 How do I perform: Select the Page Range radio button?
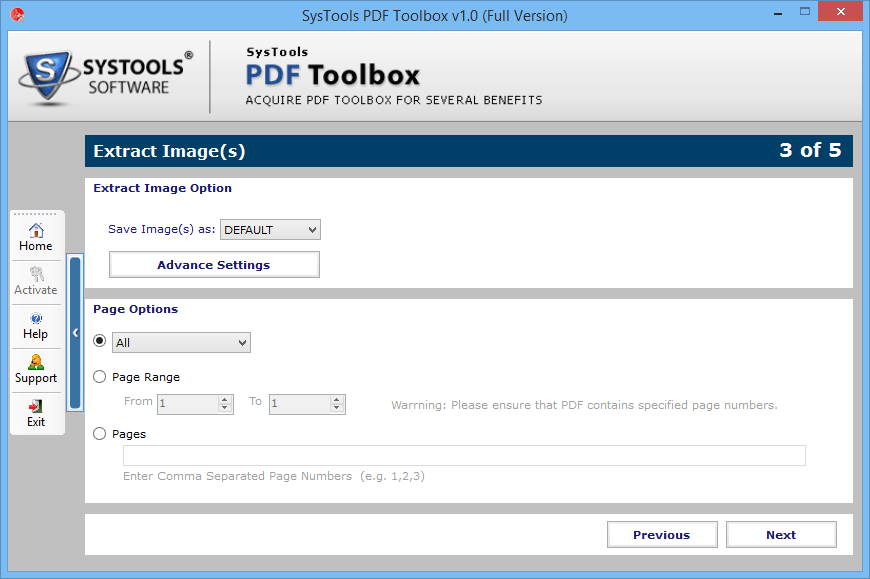point(99,377)
